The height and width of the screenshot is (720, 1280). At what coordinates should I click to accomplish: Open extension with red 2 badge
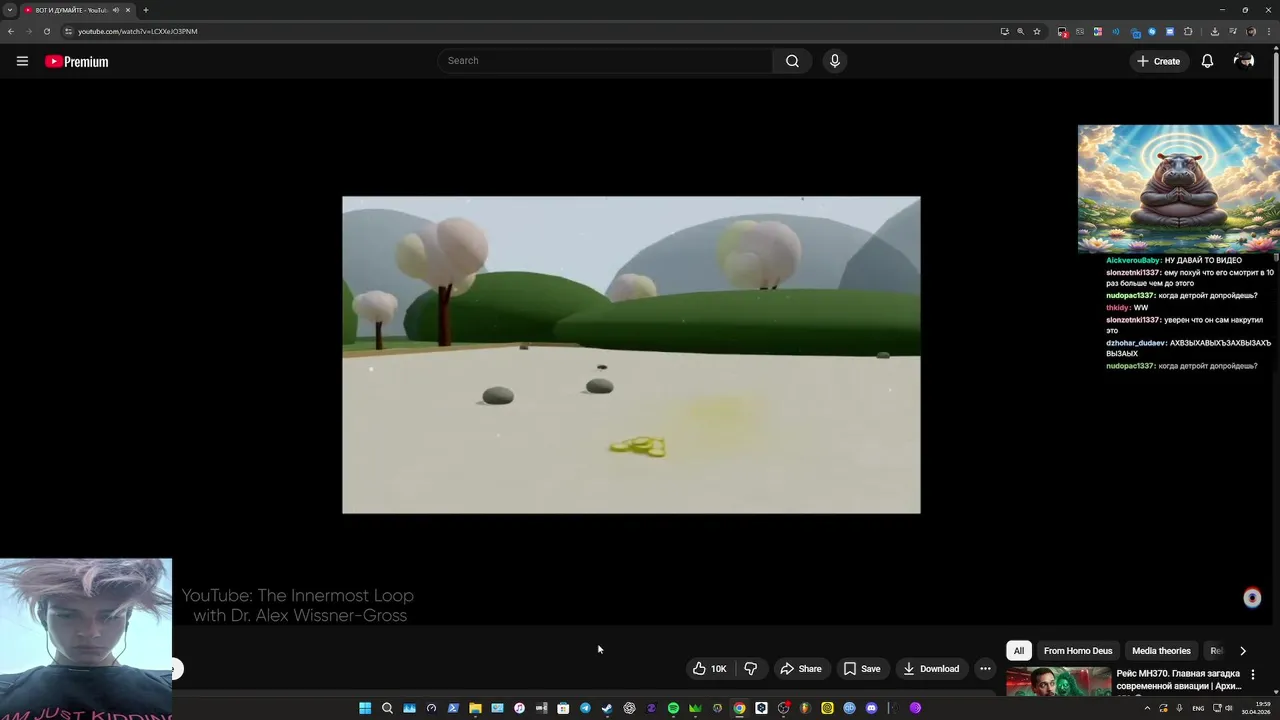[x=1062, y=31]
